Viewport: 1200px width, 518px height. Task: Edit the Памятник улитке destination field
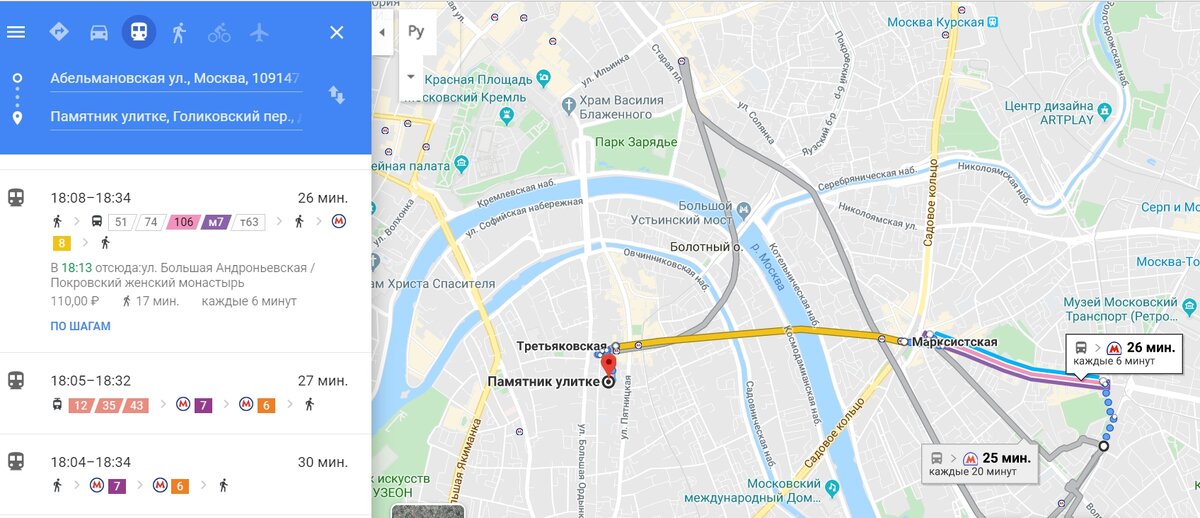176,117
